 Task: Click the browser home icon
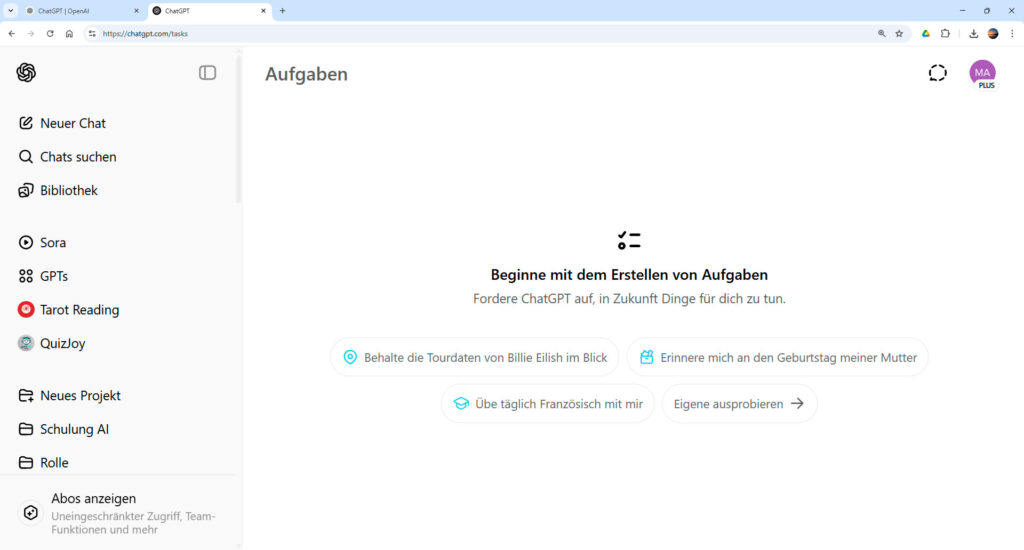coord(69,33)
